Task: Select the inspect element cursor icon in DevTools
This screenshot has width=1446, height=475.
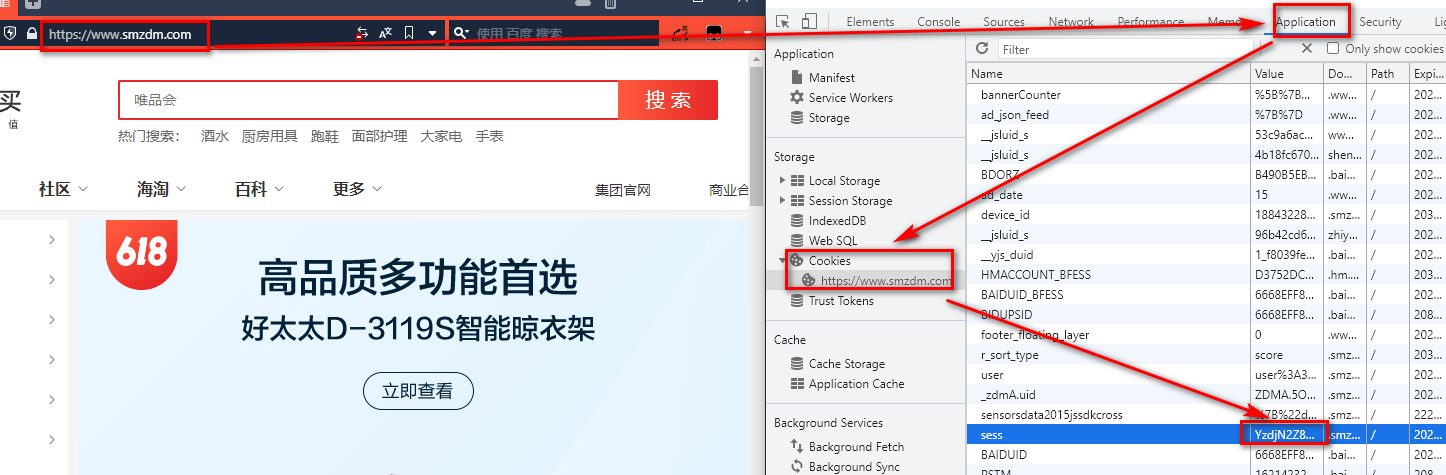Action: pos(783,21)
